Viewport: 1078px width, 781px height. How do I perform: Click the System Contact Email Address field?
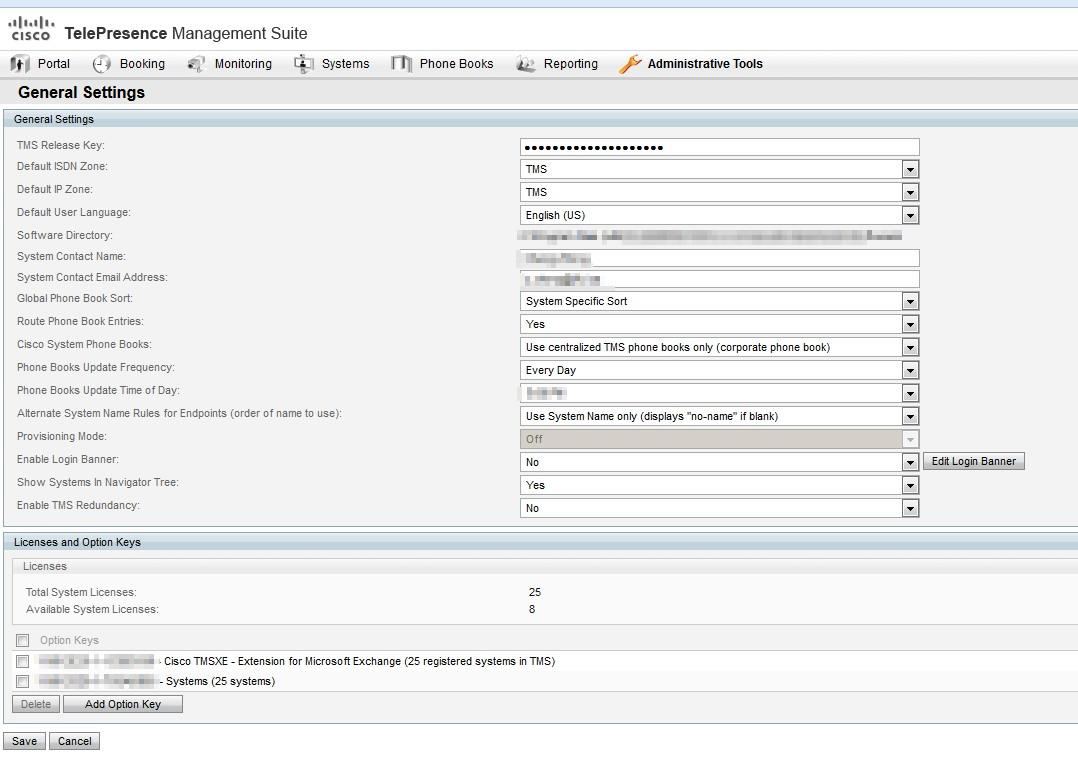(x=720, y=279)
